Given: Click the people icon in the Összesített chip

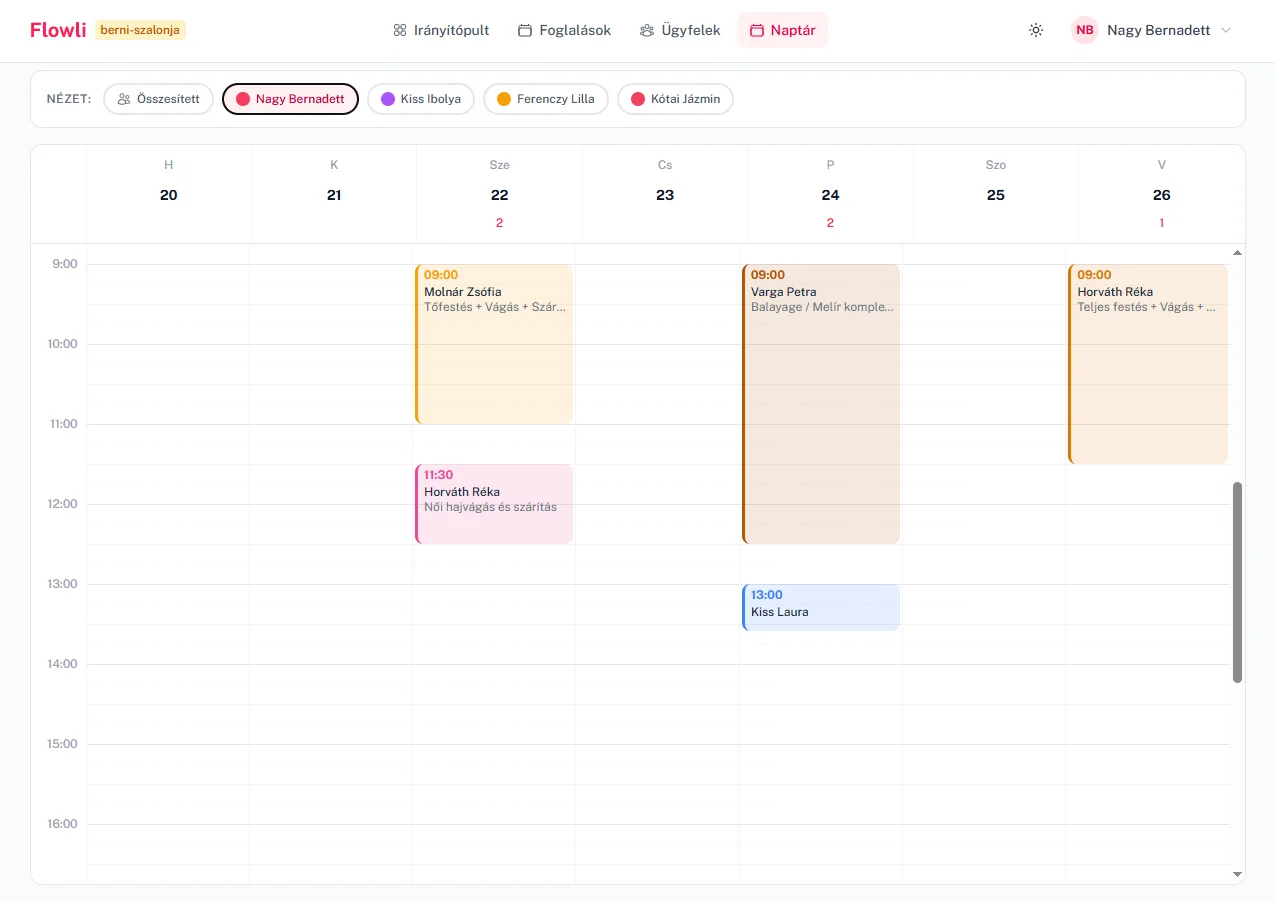Looking at the screenshot, I should (x=124, y=99).
